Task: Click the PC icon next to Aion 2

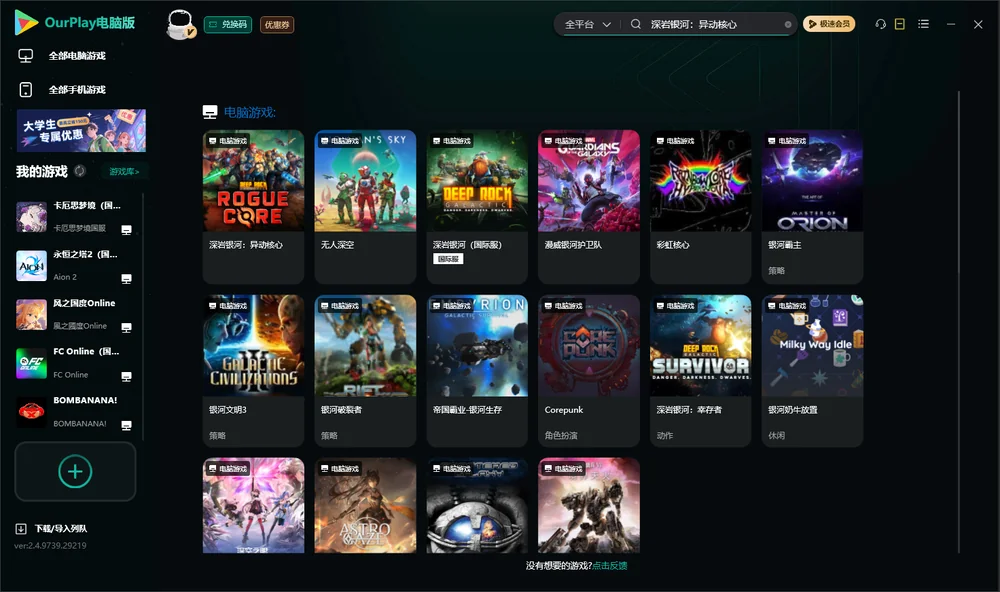Action: 126,278
